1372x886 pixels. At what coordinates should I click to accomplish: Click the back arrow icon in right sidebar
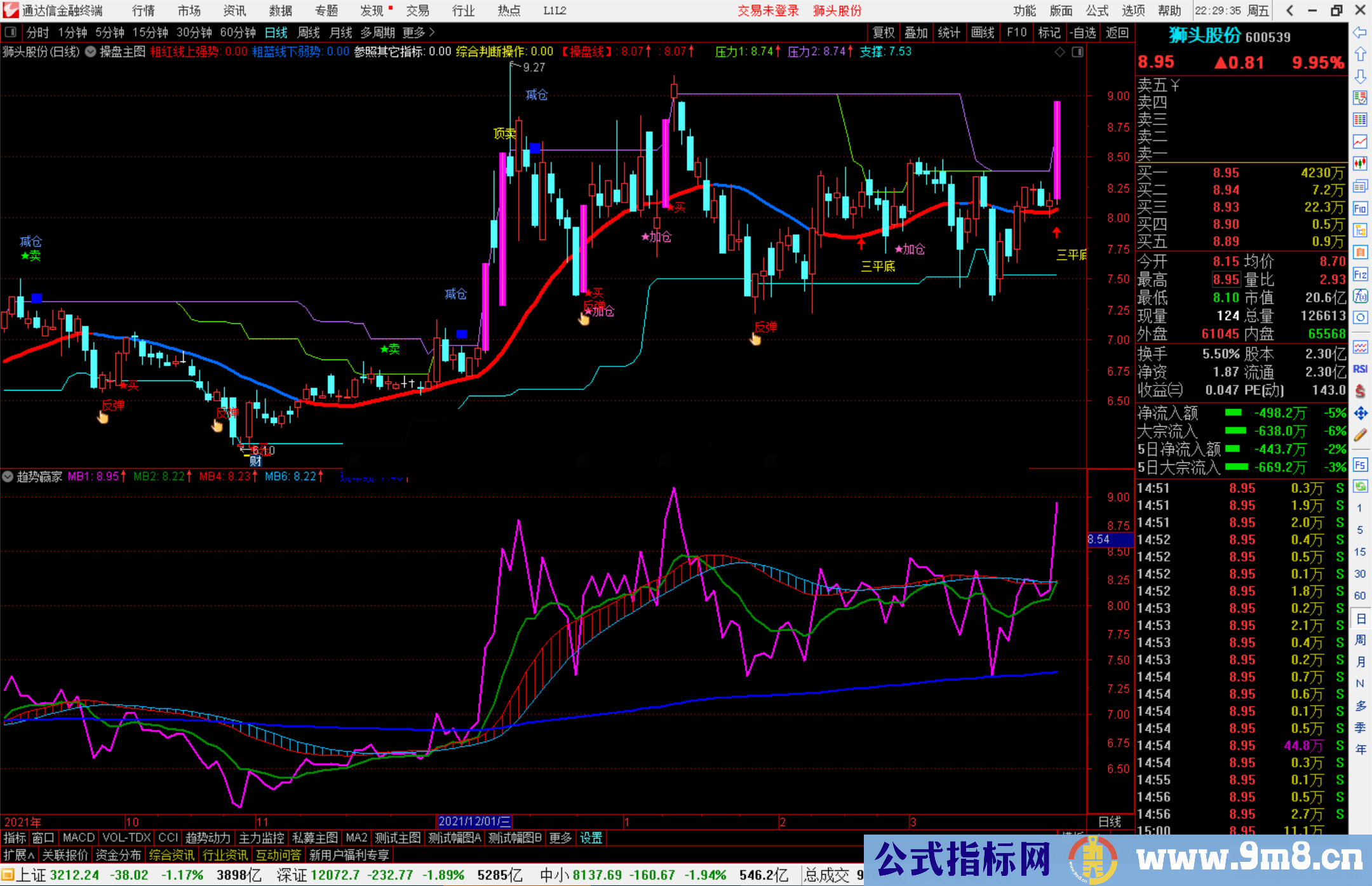tap(1360, 32)
